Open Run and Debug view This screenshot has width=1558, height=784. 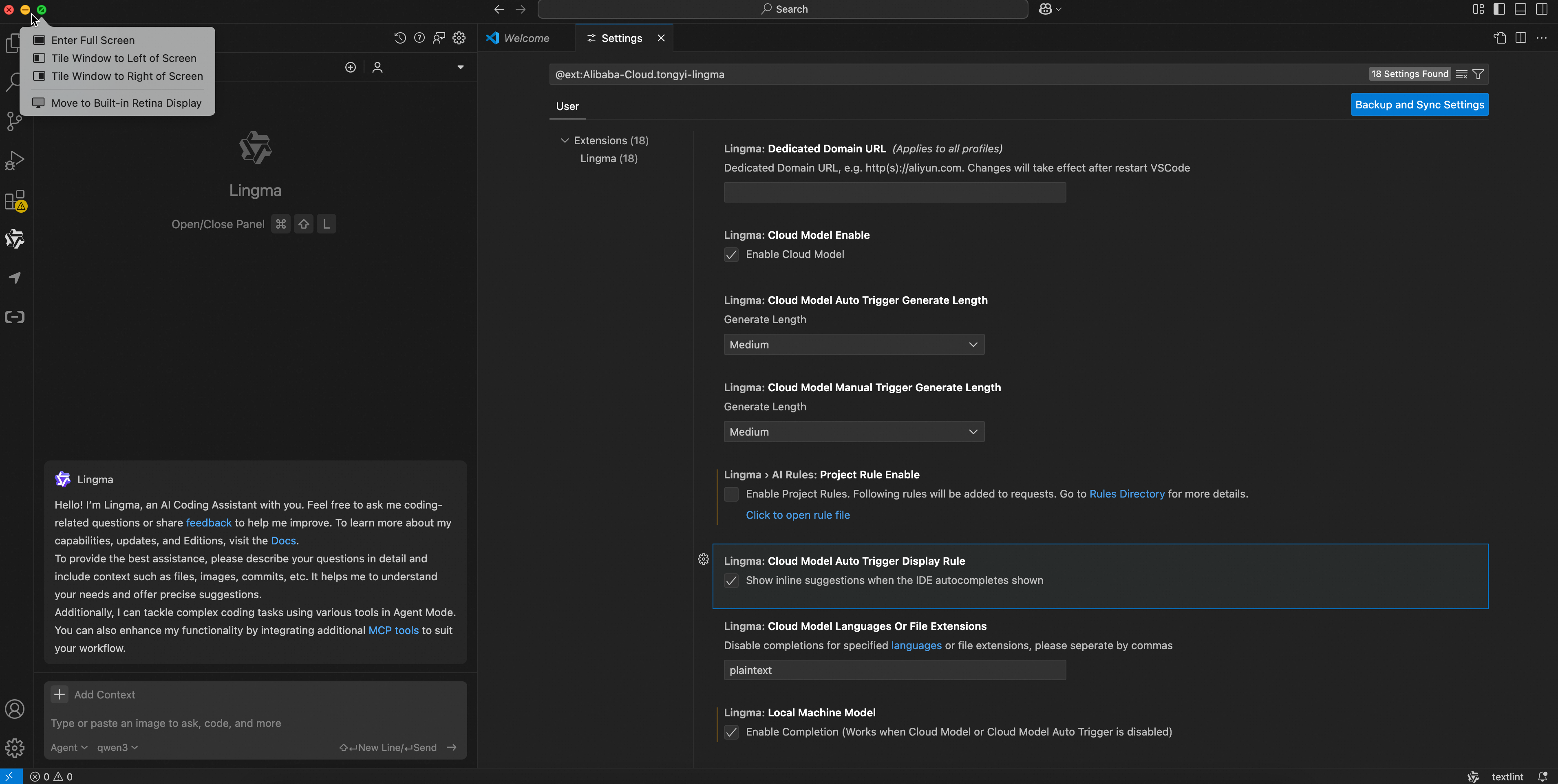[14, 161]
